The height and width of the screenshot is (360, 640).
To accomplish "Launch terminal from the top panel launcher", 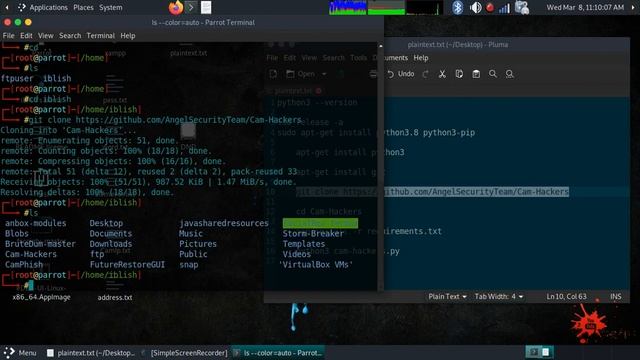I will pyautogui.click(x=191, y=7).
